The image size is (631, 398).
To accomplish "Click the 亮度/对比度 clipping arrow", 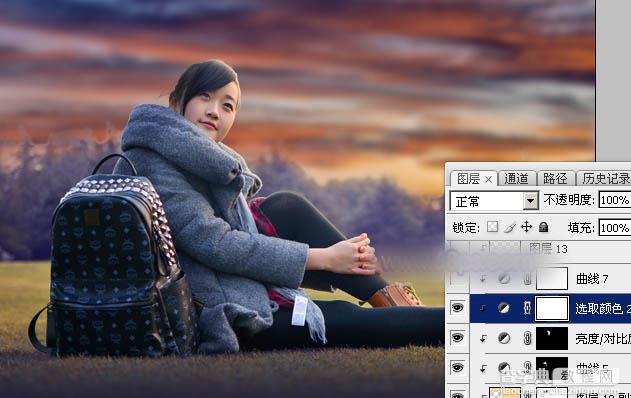I will coord(483,338).
